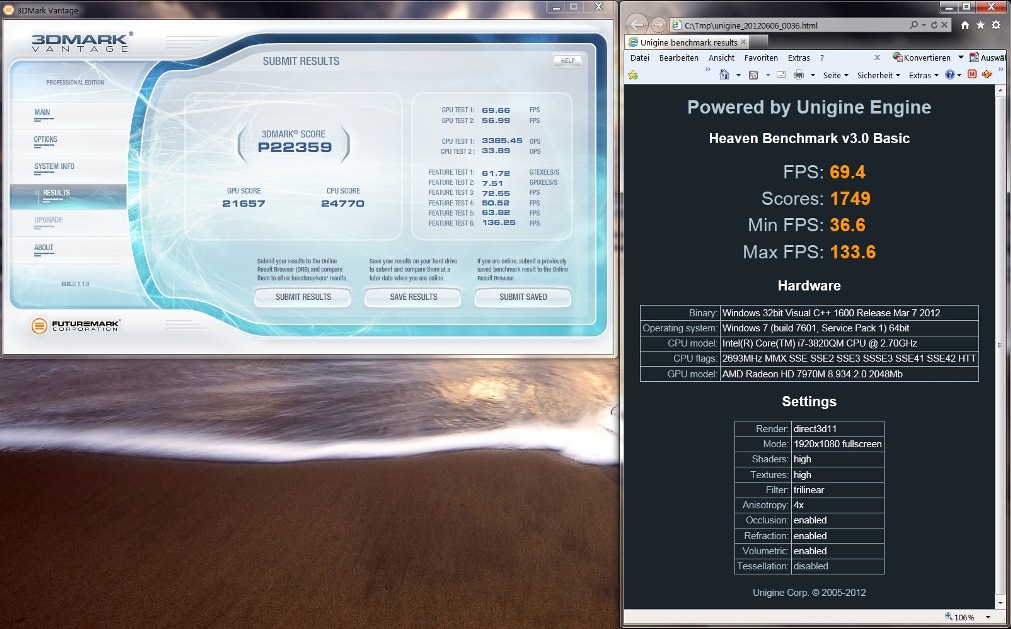Click the Konvertieren toolbar icon

pyautogui.click(x=898, y=57)
